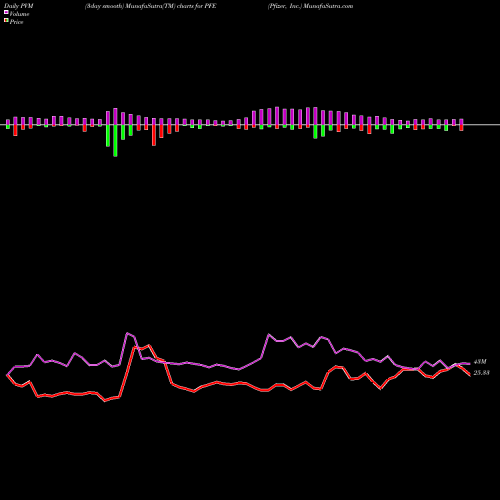The width and height of the screenshot is (500, 500).
Task: Click the peak of the red price line
Action: click(x=149, y=345)
